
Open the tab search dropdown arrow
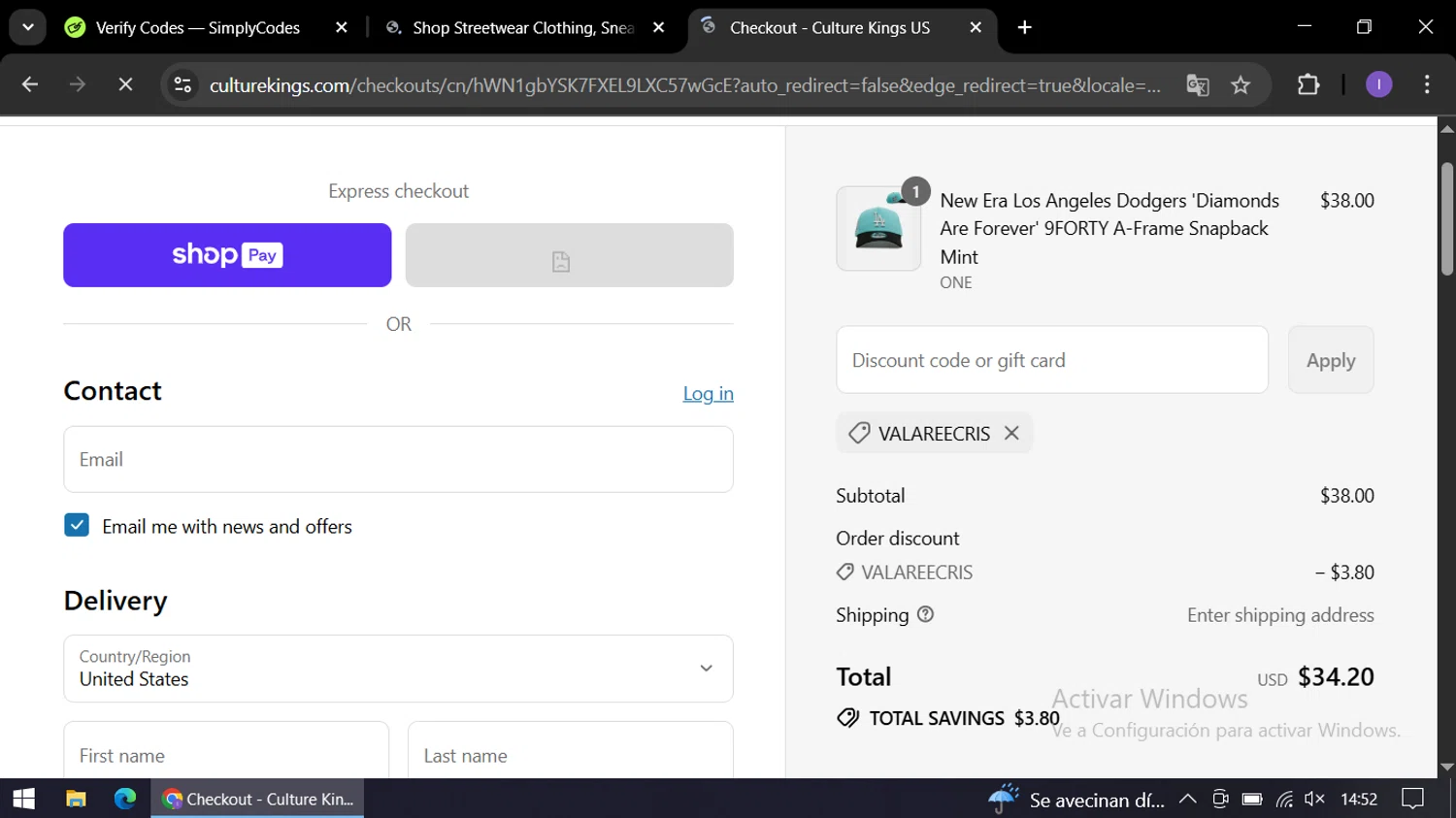(28, 27)
